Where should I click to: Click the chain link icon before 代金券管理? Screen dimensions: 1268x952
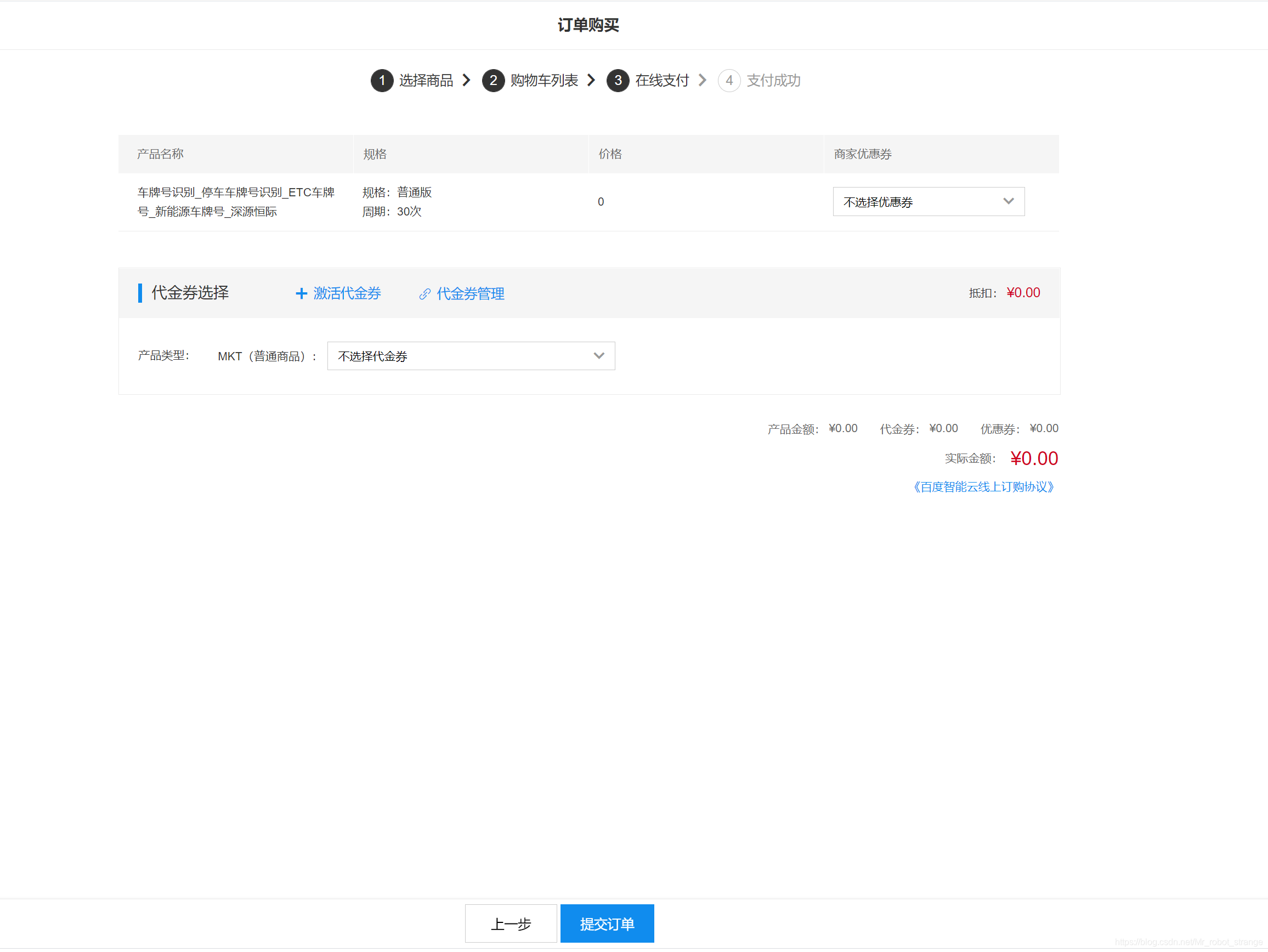[424, 293]
